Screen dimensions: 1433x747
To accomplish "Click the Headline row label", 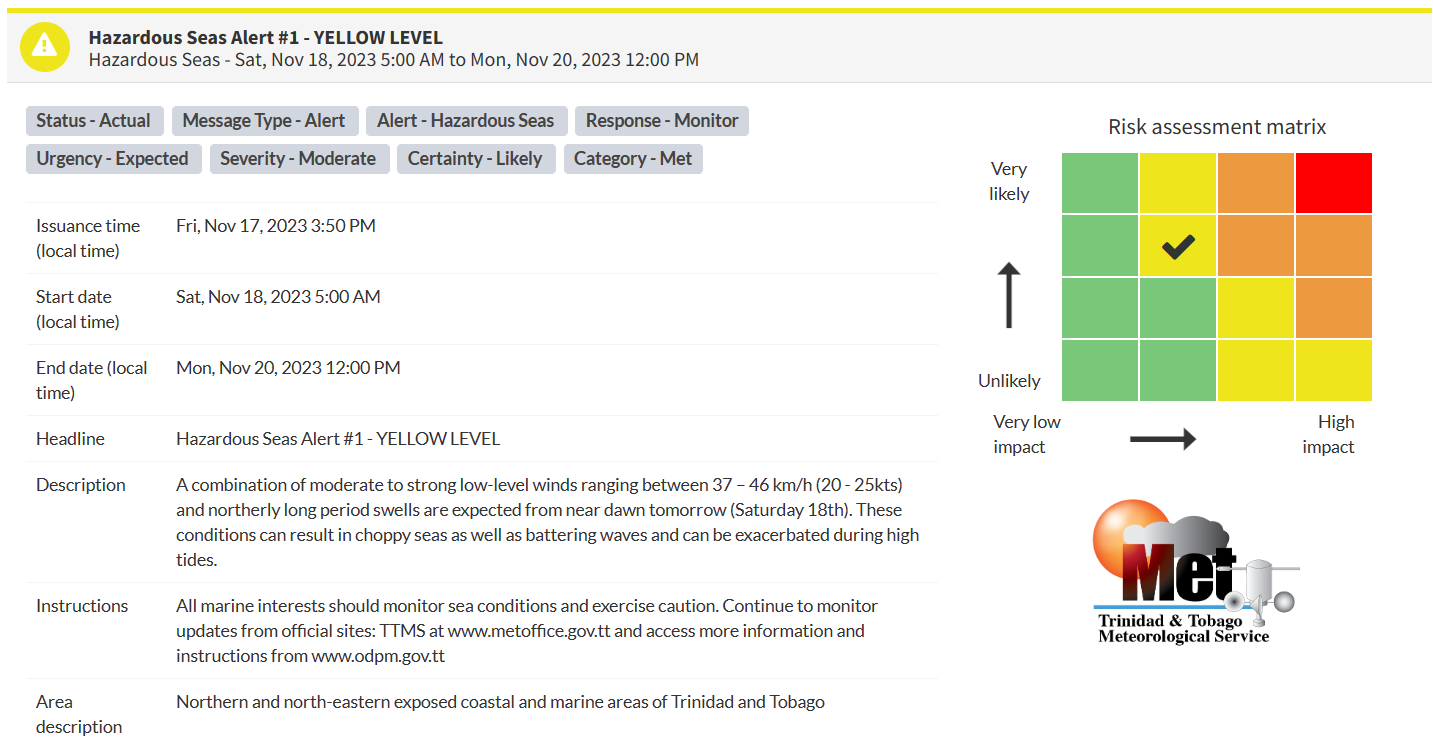I will coord(70,439).
